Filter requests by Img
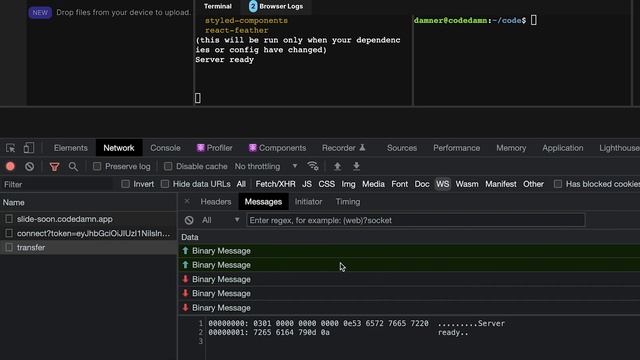 tap(348, 184)
